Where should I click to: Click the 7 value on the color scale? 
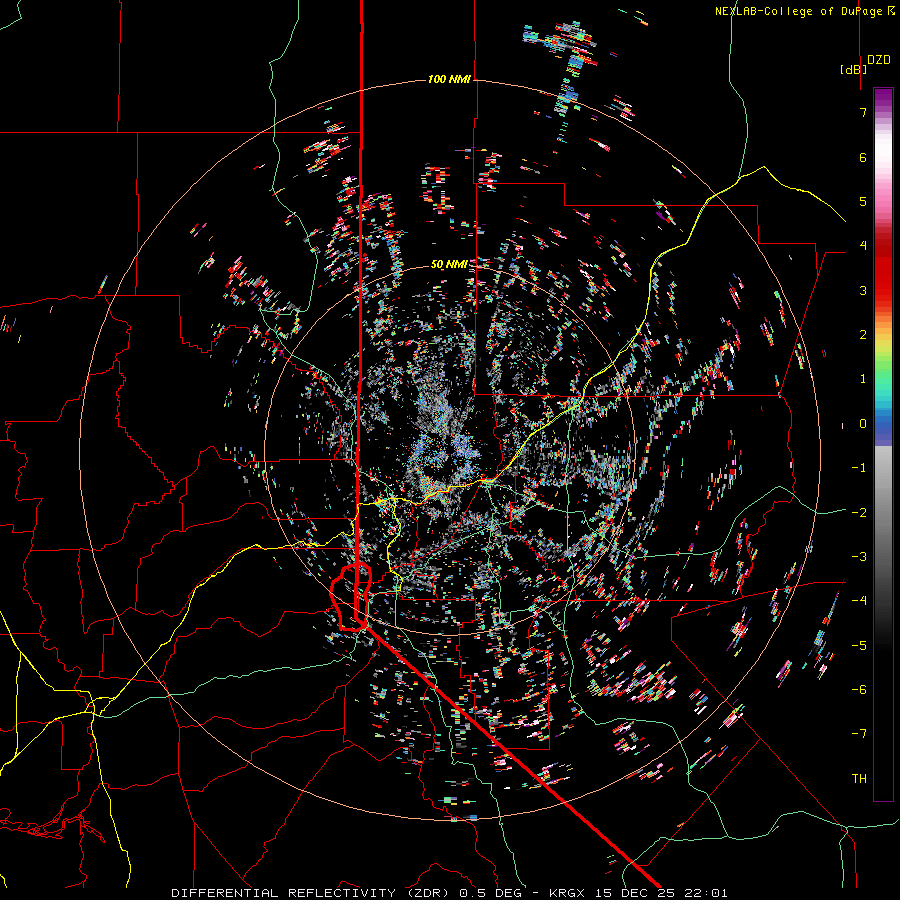tap(863, 112)
